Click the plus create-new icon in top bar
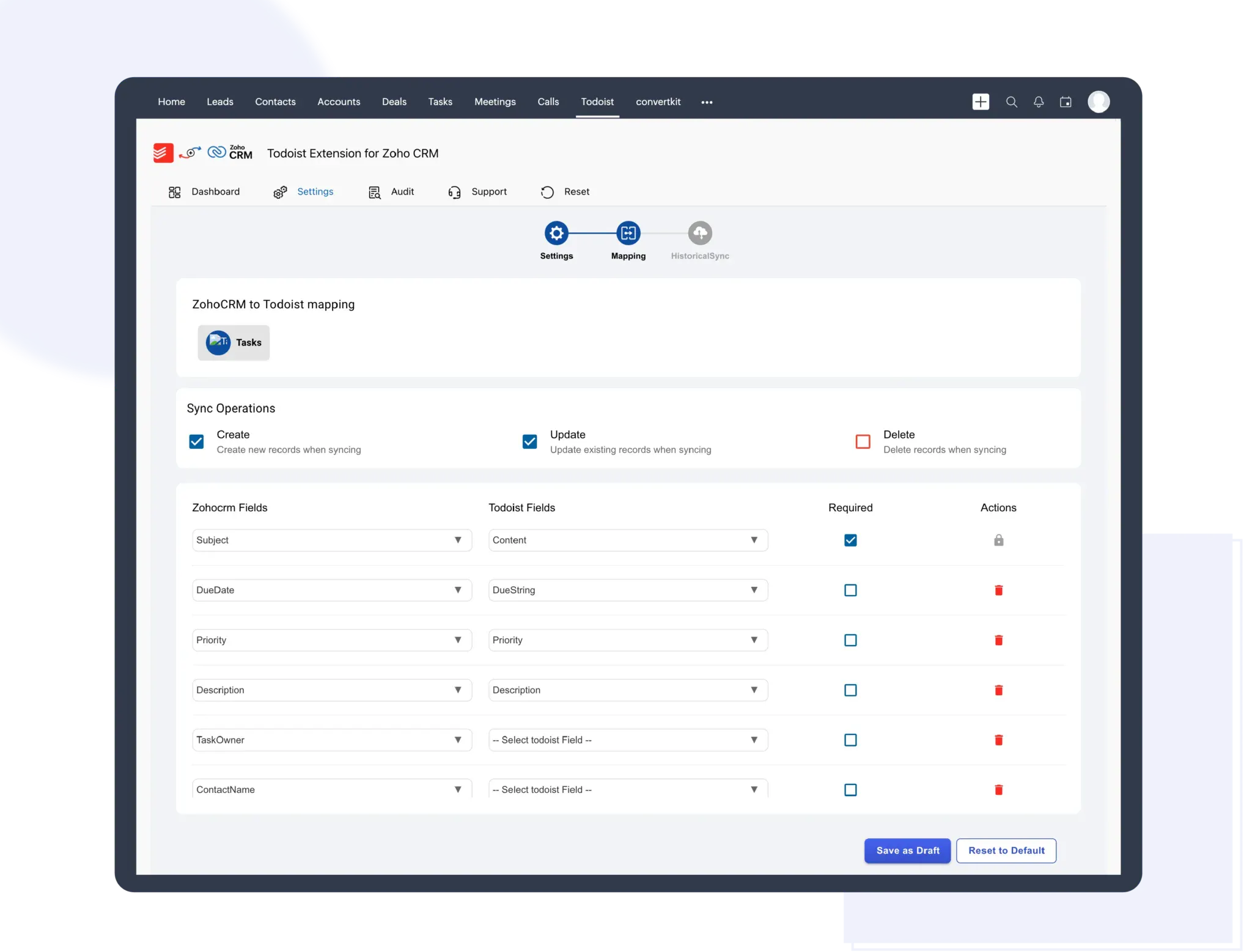The height and width of the screenshot is (952, 1252). pos(981,101)
